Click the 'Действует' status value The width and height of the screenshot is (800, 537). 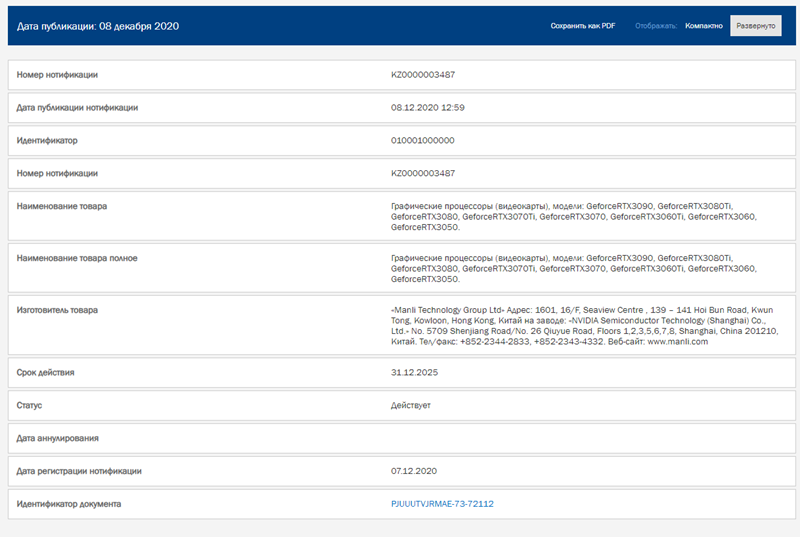(411, 406)
